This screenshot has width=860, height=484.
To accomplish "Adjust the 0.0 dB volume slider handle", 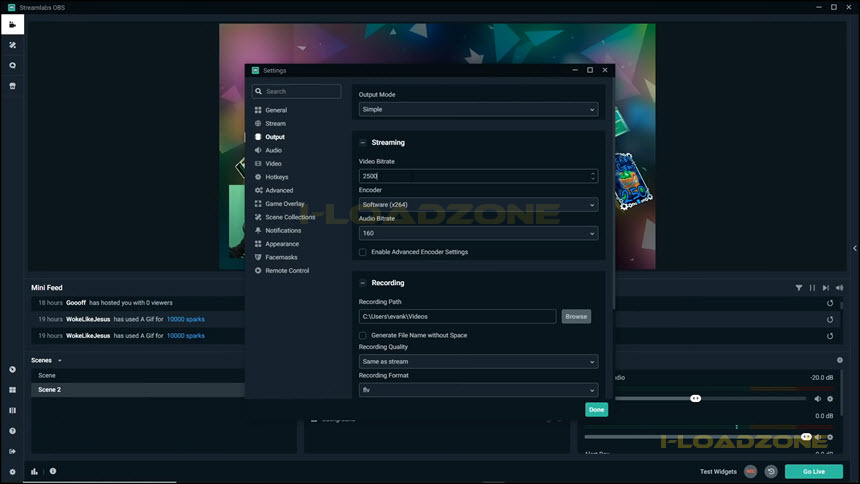I will coord(806,437).
